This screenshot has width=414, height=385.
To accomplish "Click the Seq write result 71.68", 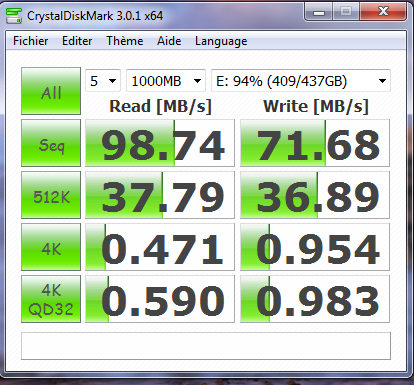I will (x=315, y=143).
